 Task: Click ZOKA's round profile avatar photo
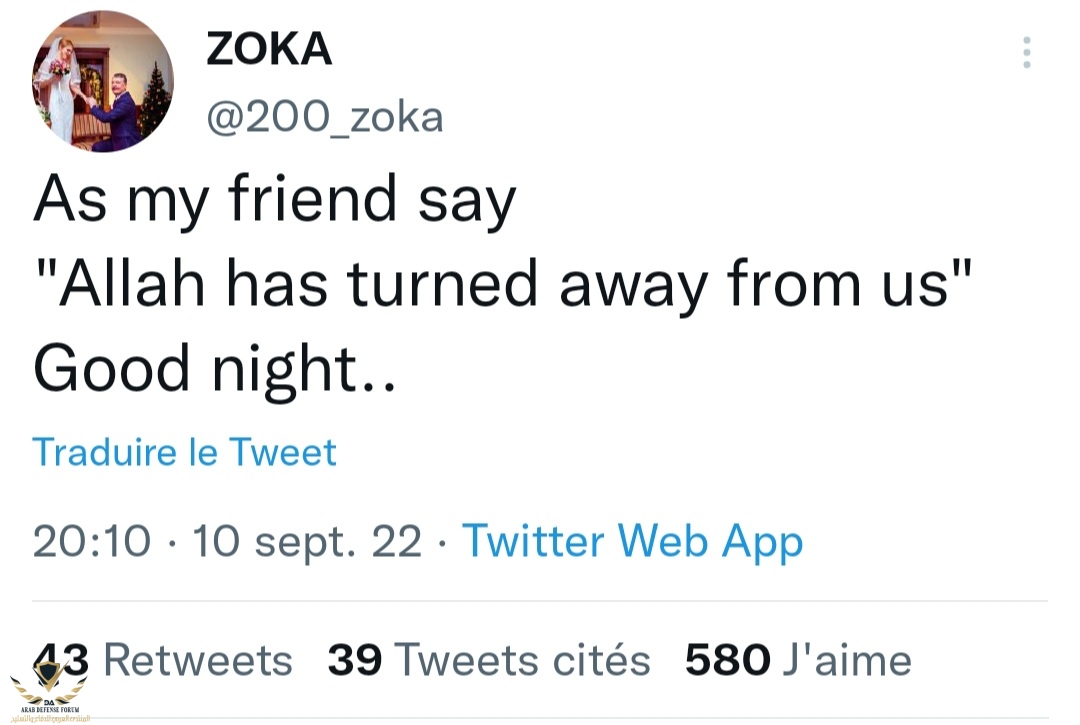[x=103, y=82]
